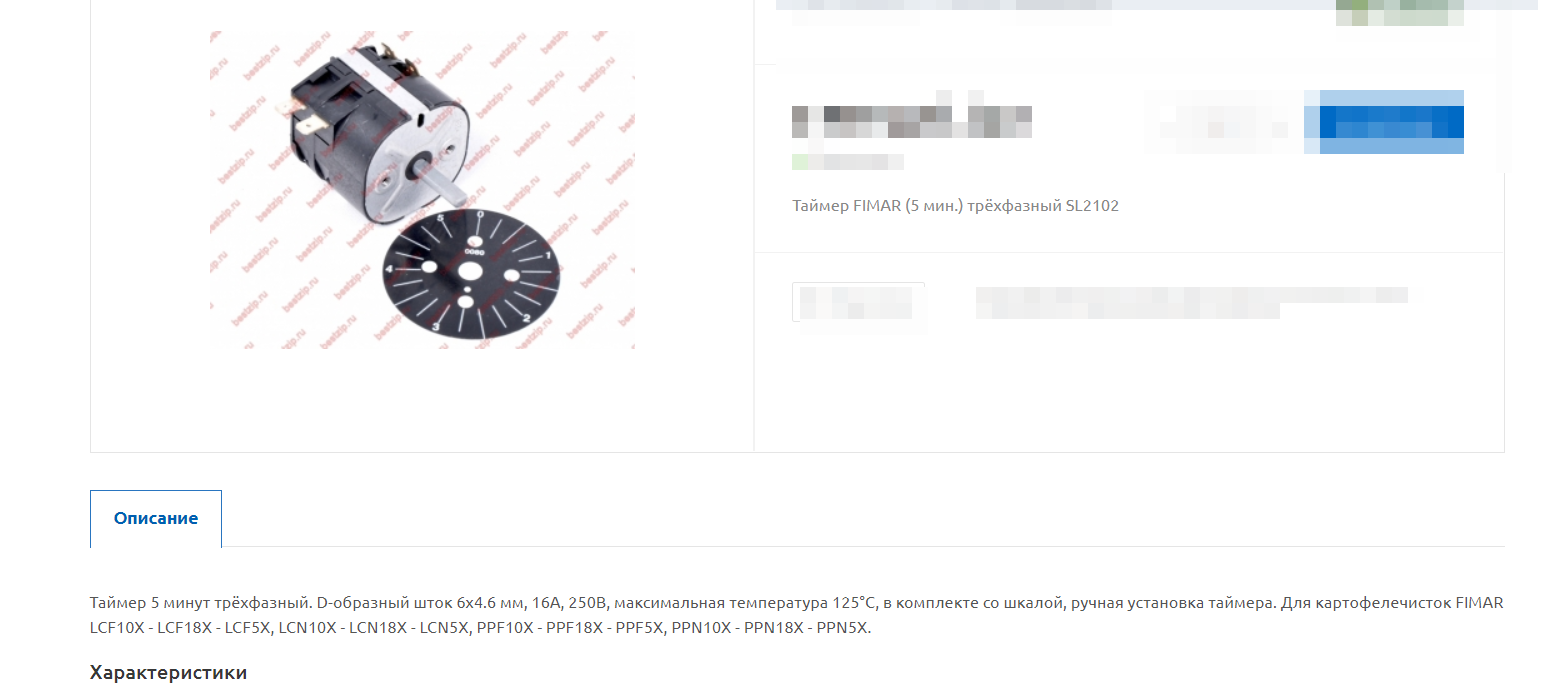Click the blurred quantity input box

[858, 302]
